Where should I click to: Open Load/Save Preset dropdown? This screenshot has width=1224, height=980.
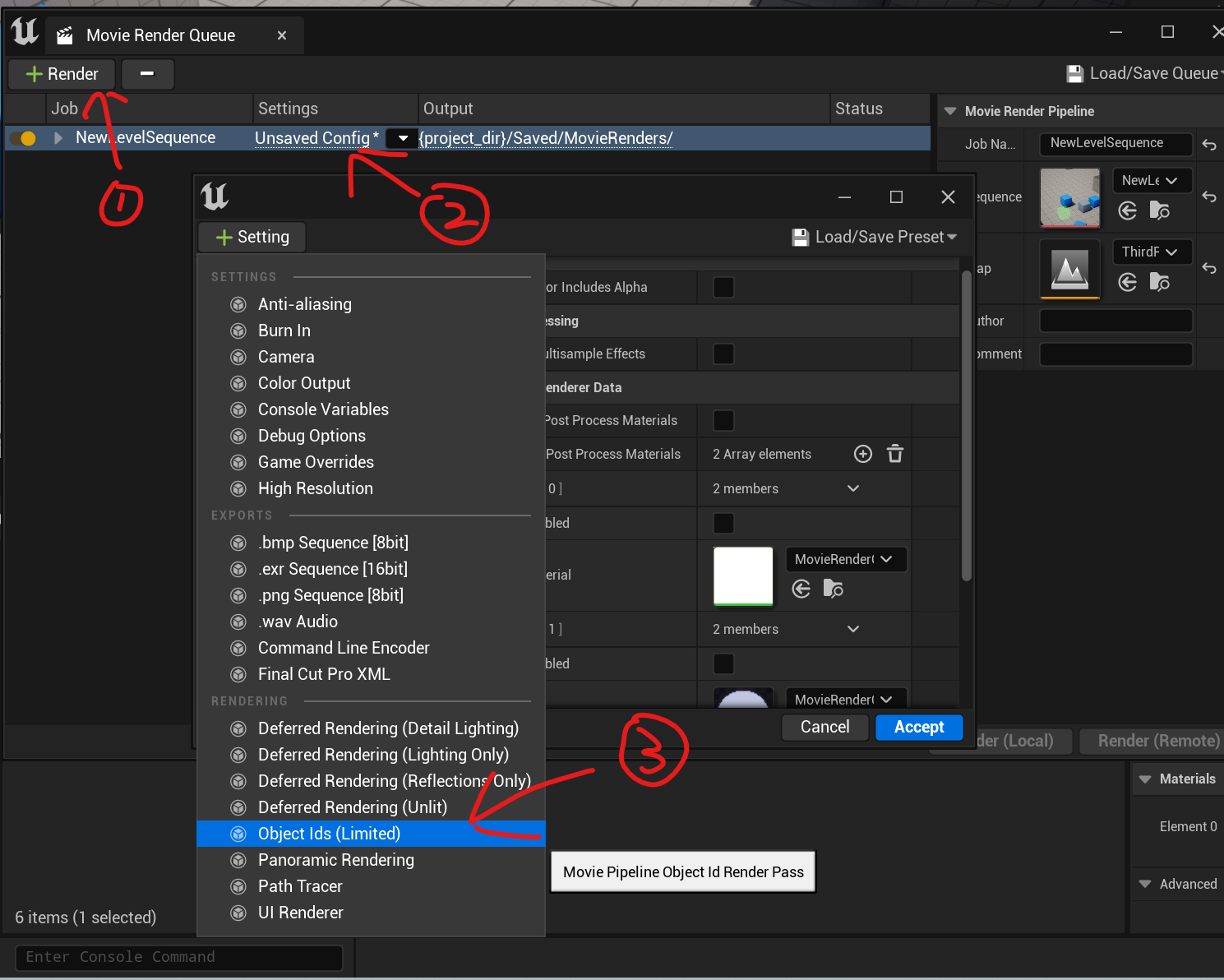click(874, 237)
